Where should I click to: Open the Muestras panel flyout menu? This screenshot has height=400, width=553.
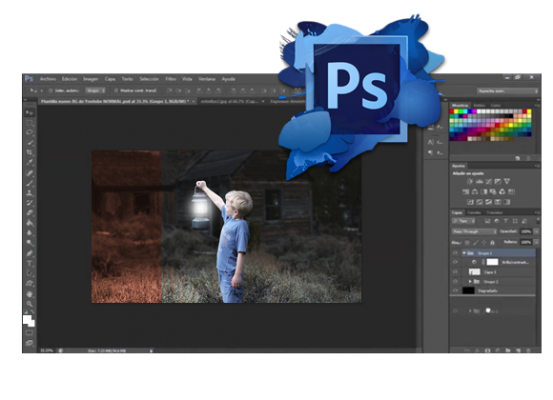[537, 105]
